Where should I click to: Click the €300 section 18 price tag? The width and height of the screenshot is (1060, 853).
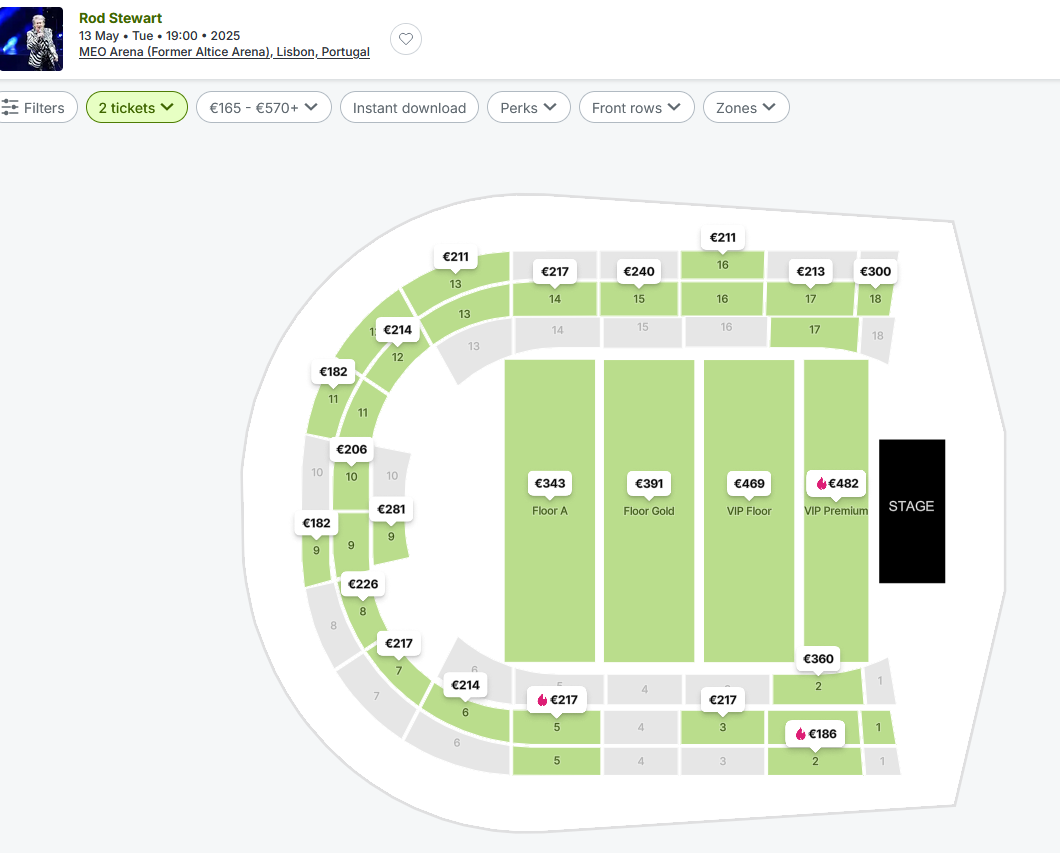coord(875,272)
